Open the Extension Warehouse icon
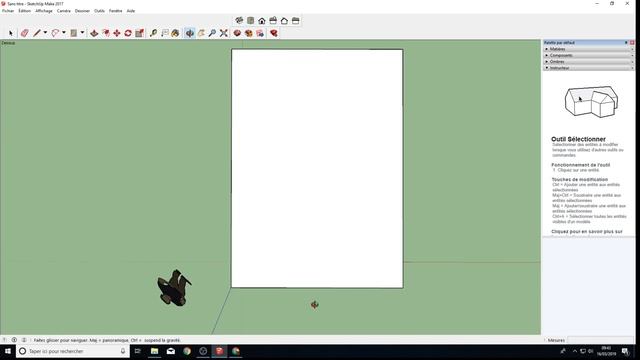The width and height of the screenshot is (640, 360). (x=249, y=33)
